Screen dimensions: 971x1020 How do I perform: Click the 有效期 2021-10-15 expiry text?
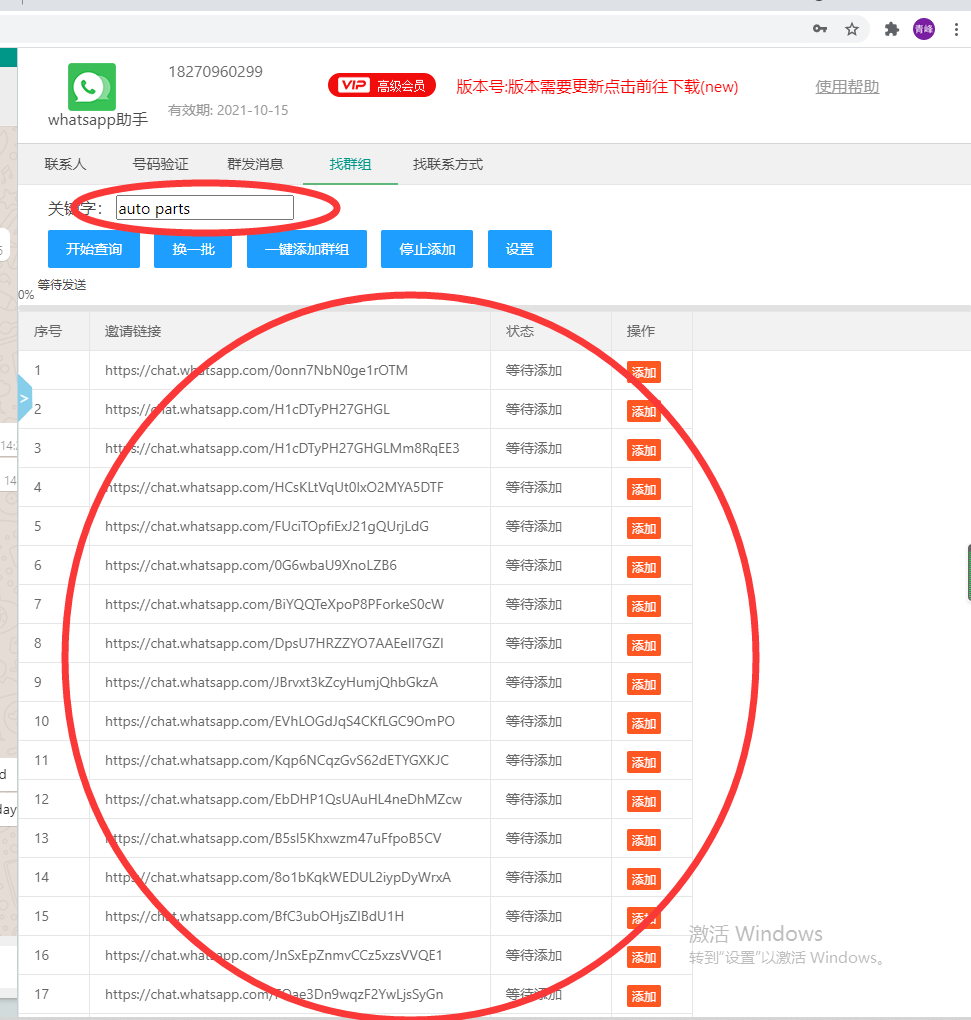[228, 110]
